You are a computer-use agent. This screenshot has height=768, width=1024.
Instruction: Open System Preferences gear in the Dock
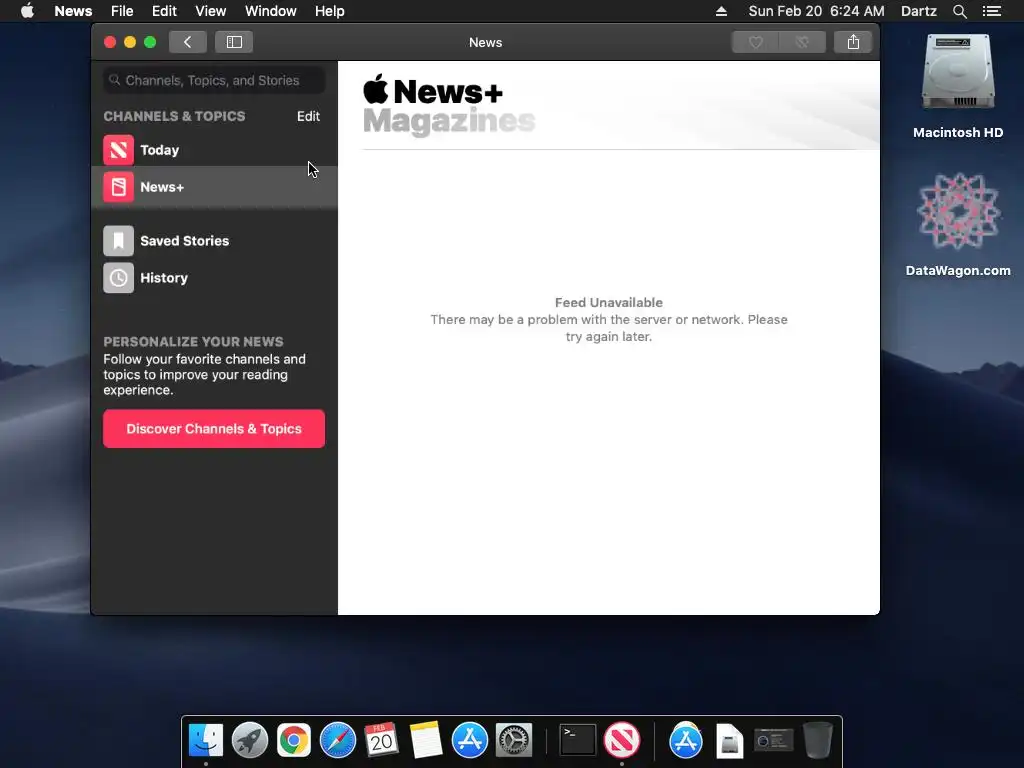514,741
